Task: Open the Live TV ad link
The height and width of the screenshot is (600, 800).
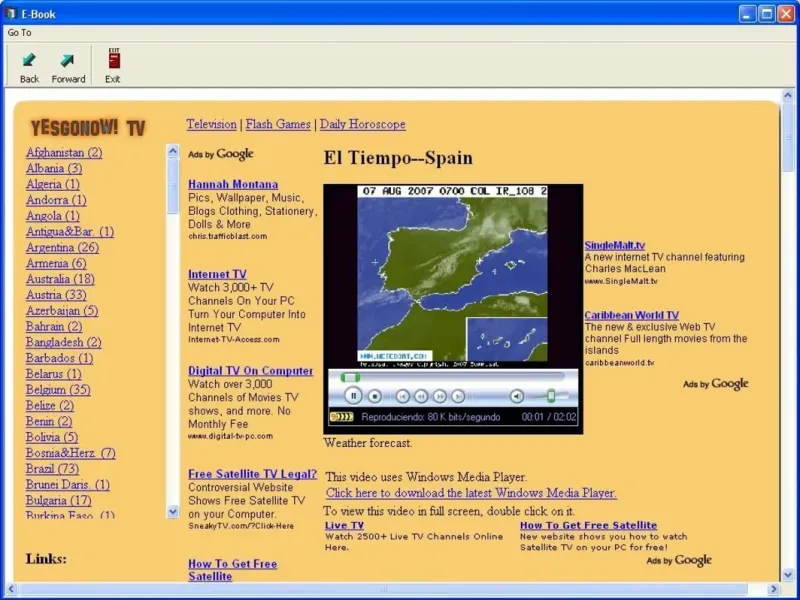Action: pos(344,525)
